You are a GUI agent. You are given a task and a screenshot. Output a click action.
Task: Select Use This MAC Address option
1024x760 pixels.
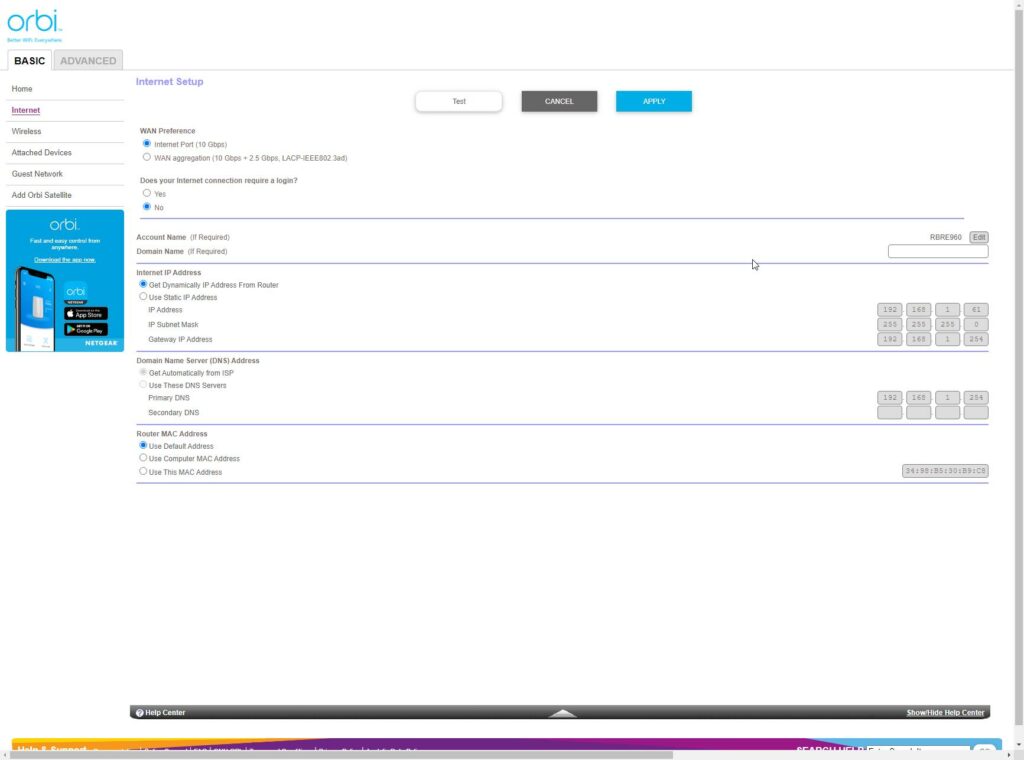point(143,471)
